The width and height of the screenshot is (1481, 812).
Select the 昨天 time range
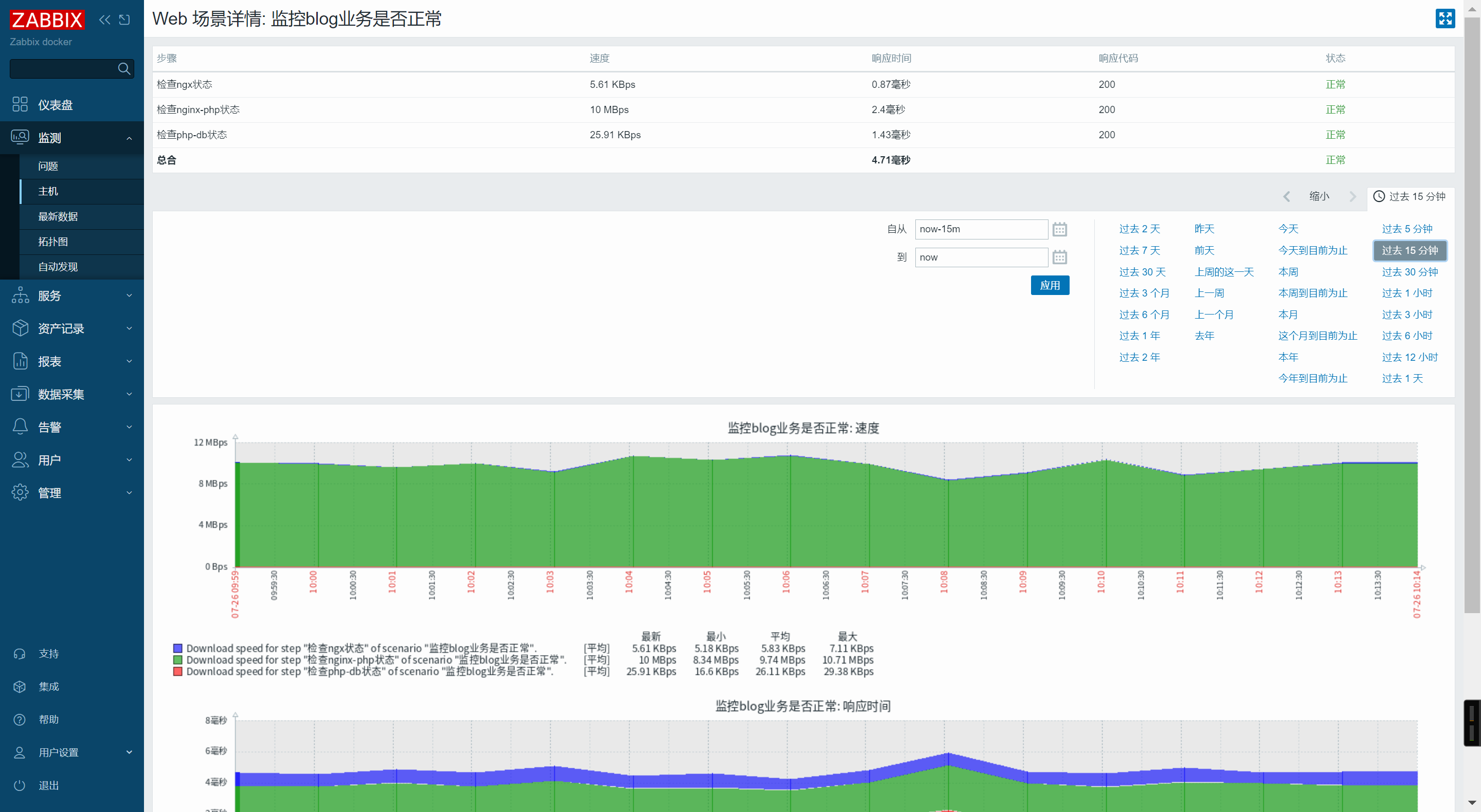1204,229
